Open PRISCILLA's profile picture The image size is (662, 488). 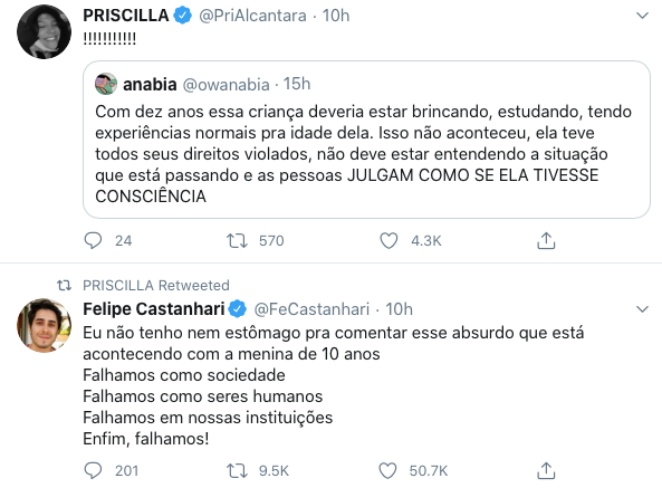coord(43,32)
